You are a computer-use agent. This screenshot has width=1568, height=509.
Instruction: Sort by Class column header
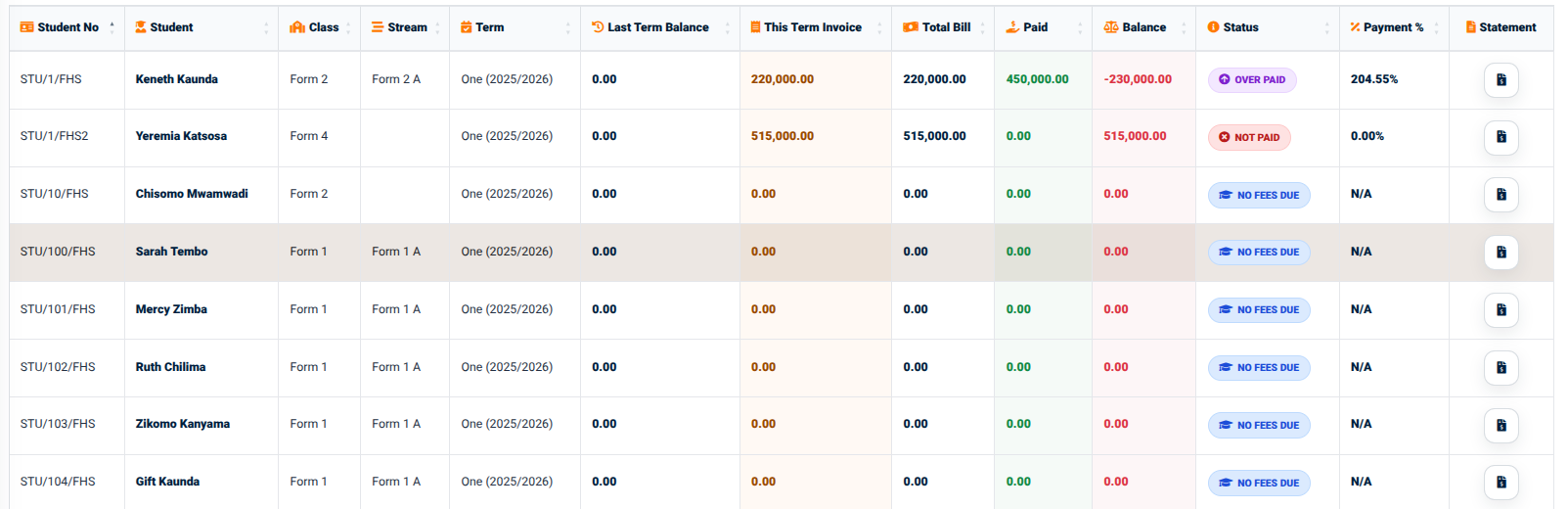pyautogui.click(x=319, y=27)
